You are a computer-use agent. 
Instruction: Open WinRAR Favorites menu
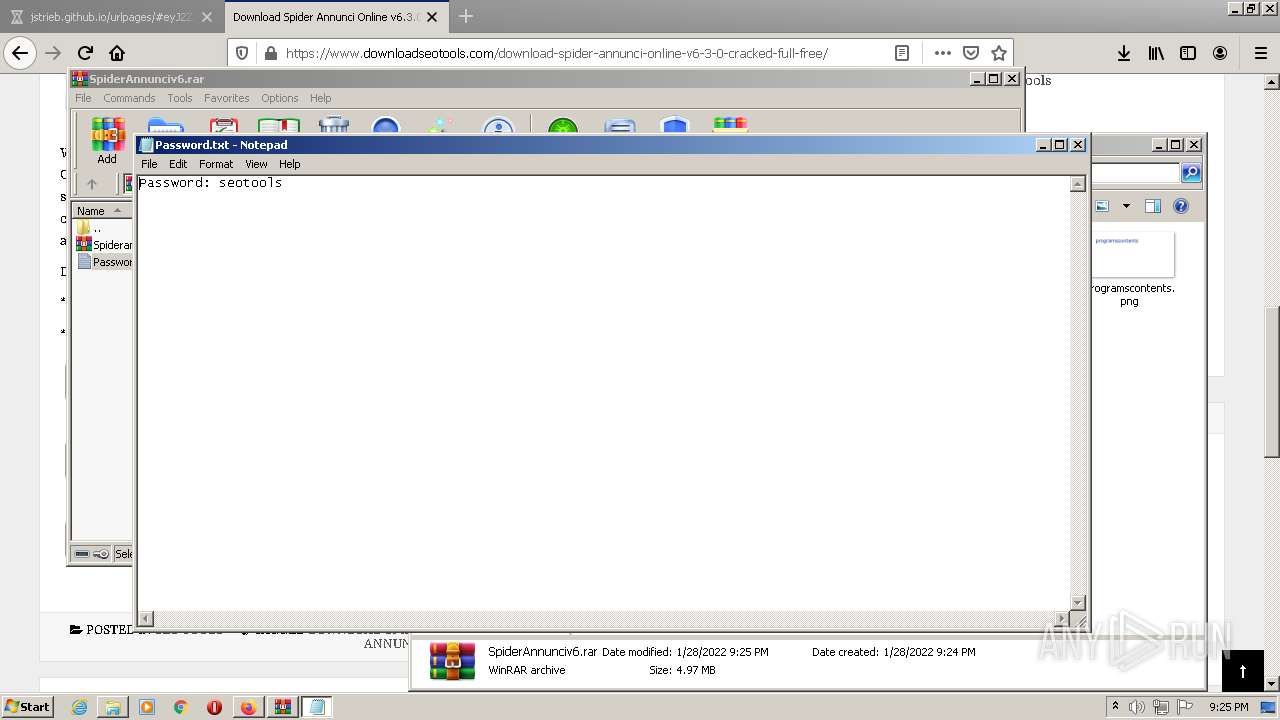[x=227, y=98]
